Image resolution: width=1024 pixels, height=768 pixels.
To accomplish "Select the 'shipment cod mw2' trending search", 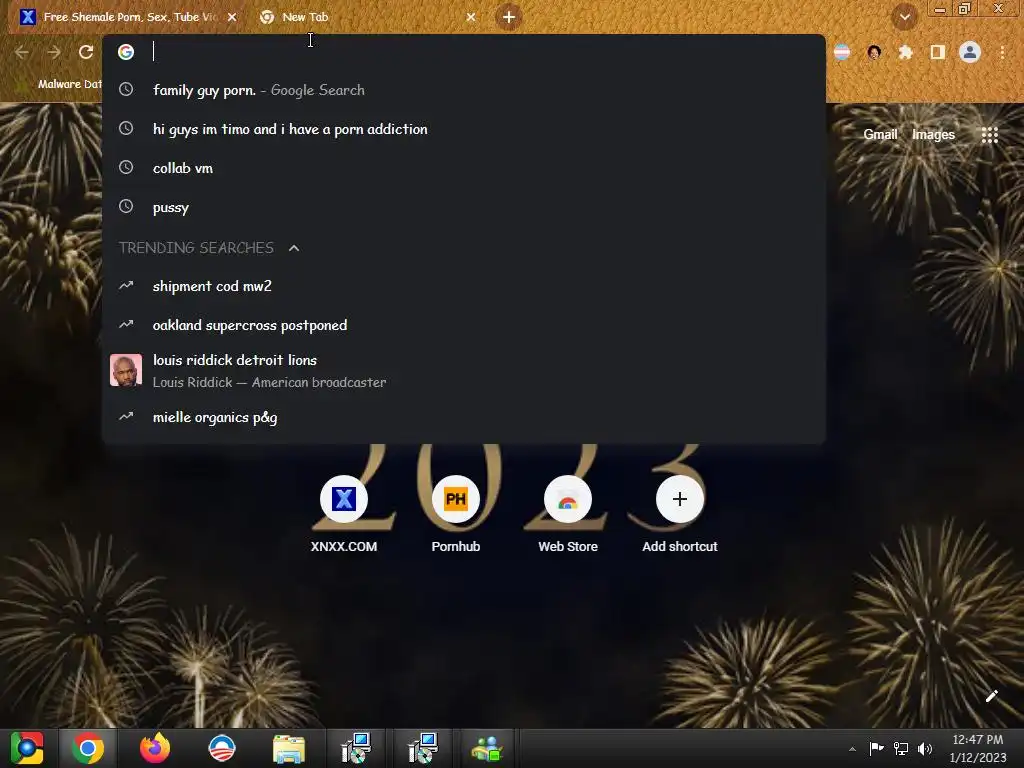I will pyautogui.click(x=464, y=286).
